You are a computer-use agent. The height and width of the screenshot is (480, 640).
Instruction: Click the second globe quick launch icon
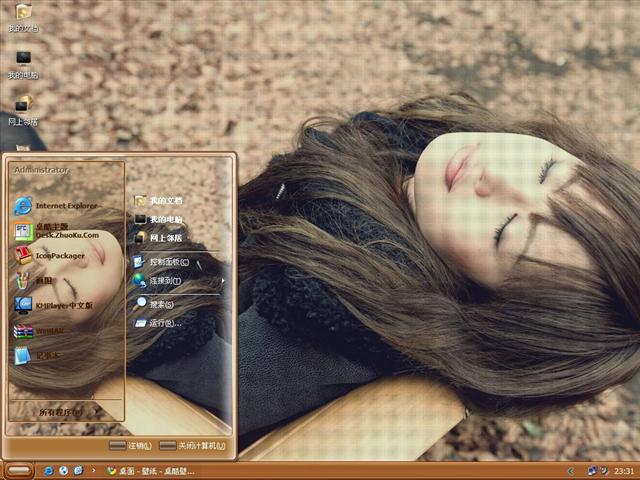pos(64,471)
